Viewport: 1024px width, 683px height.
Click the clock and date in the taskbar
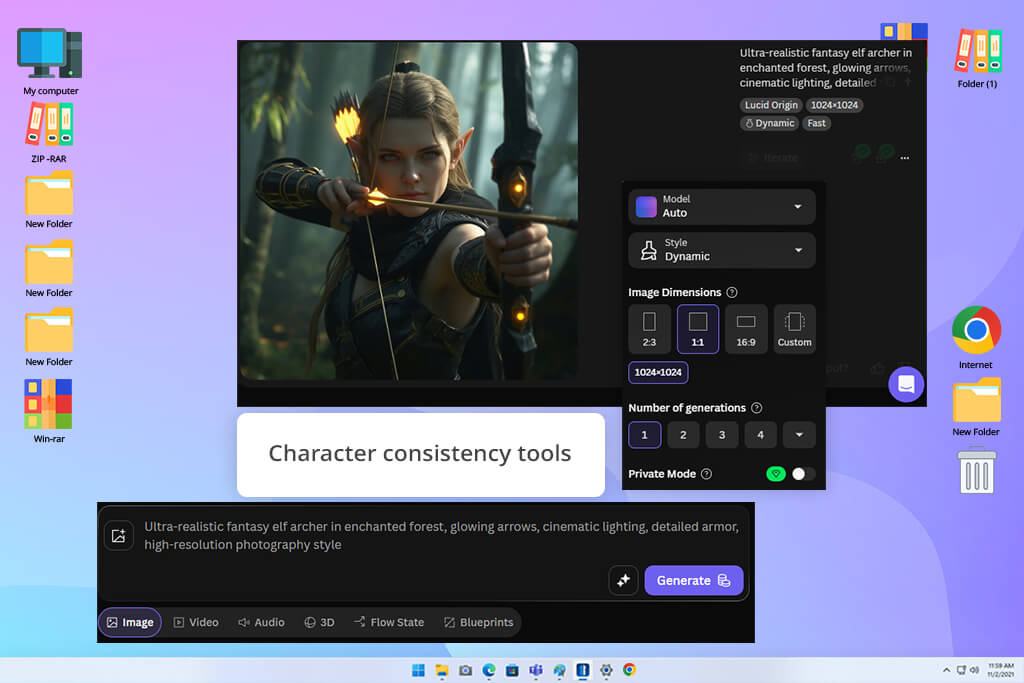1000,670
